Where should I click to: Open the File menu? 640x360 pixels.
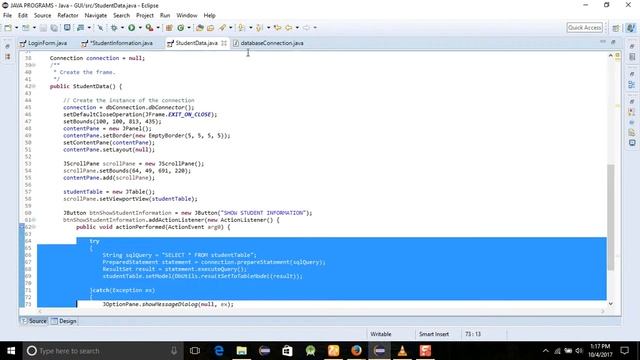(x=7, y=16)
